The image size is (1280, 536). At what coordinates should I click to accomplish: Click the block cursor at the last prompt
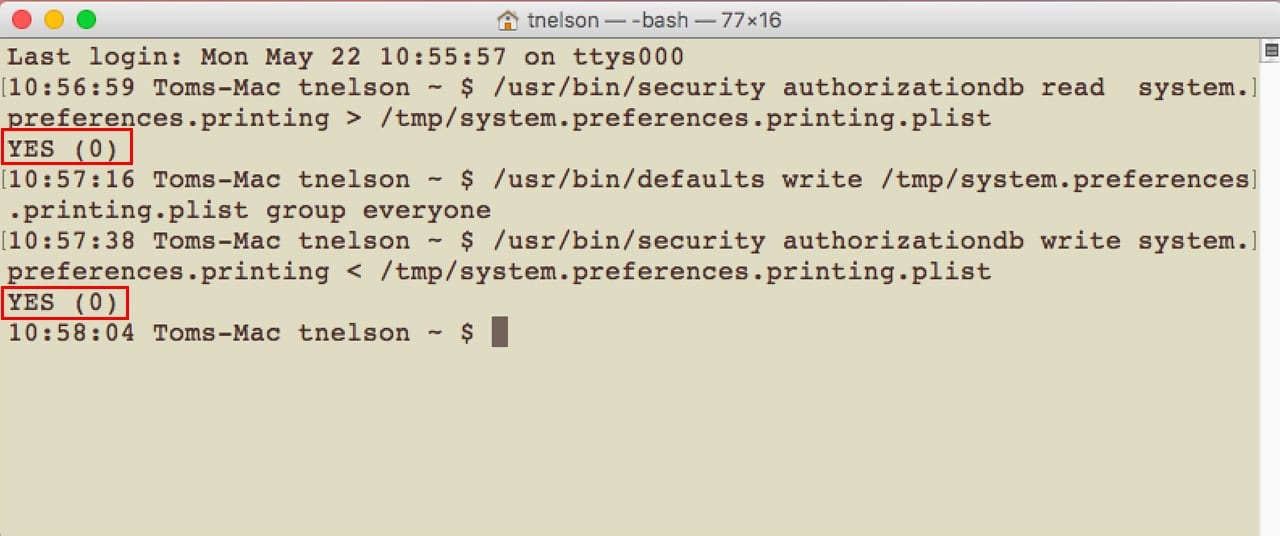[x=499, y=332]
